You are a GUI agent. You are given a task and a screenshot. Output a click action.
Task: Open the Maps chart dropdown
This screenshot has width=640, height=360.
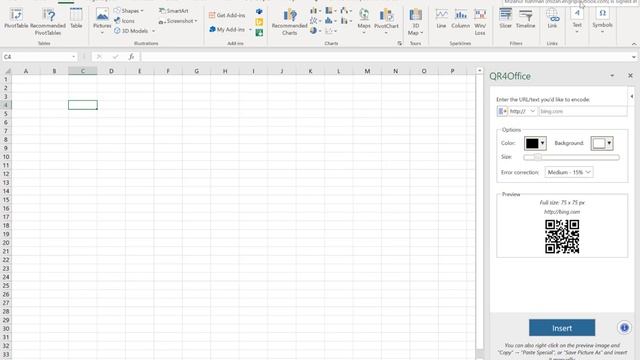click(364, 22)
